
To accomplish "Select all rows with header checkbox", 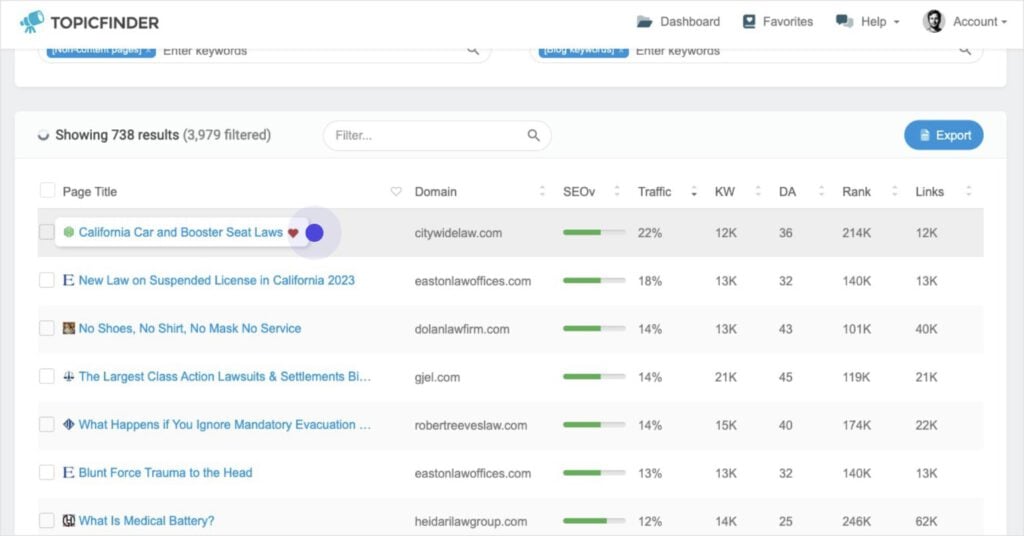I will click(47, 190).
